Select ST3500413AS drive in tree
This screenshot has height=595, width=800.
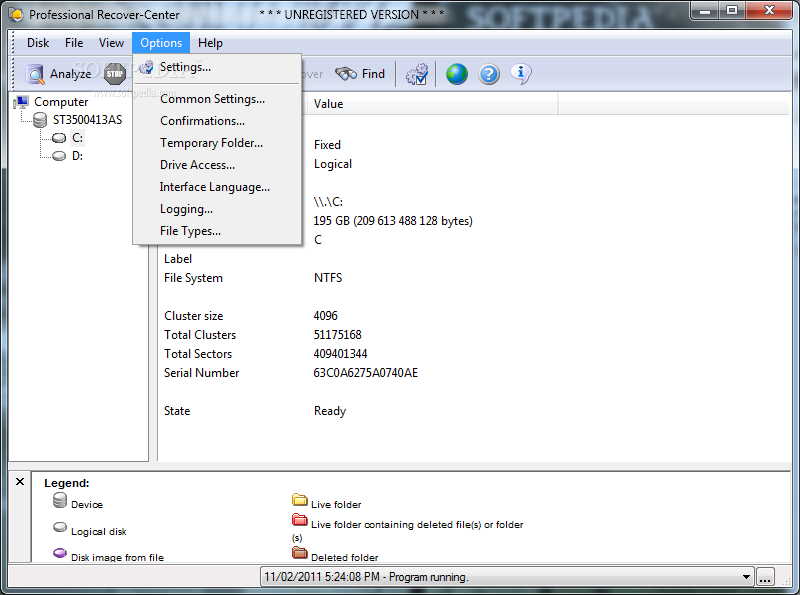pyautogui.click(x=87, y=120)
